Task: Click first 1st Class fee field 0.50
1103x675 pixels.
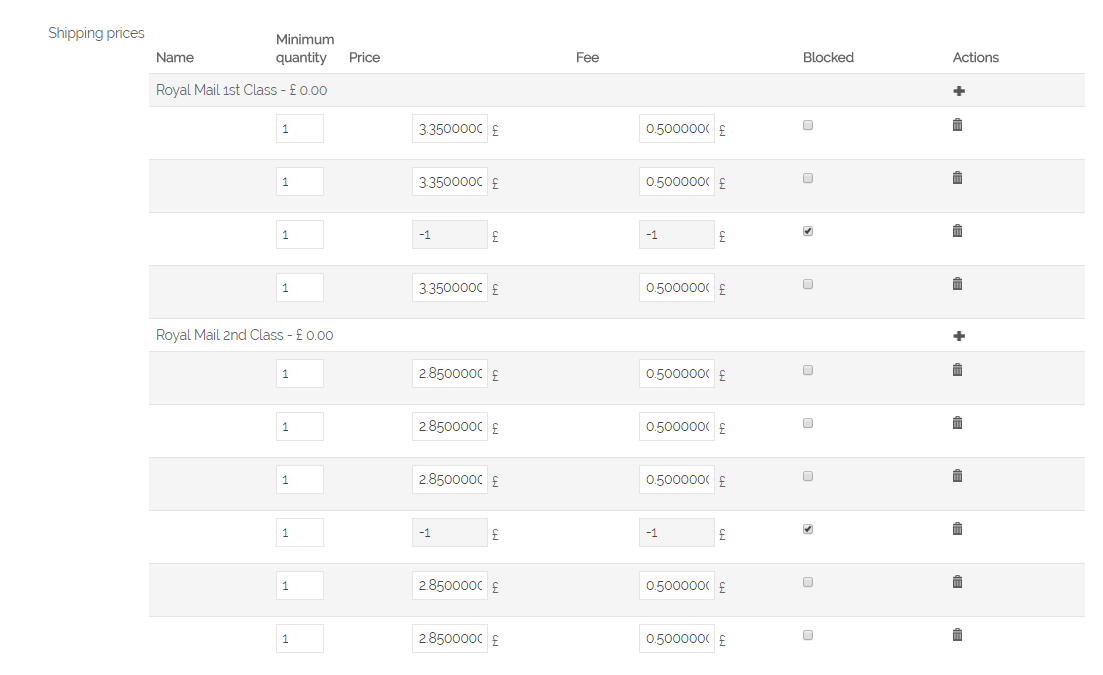Action: 676,129
